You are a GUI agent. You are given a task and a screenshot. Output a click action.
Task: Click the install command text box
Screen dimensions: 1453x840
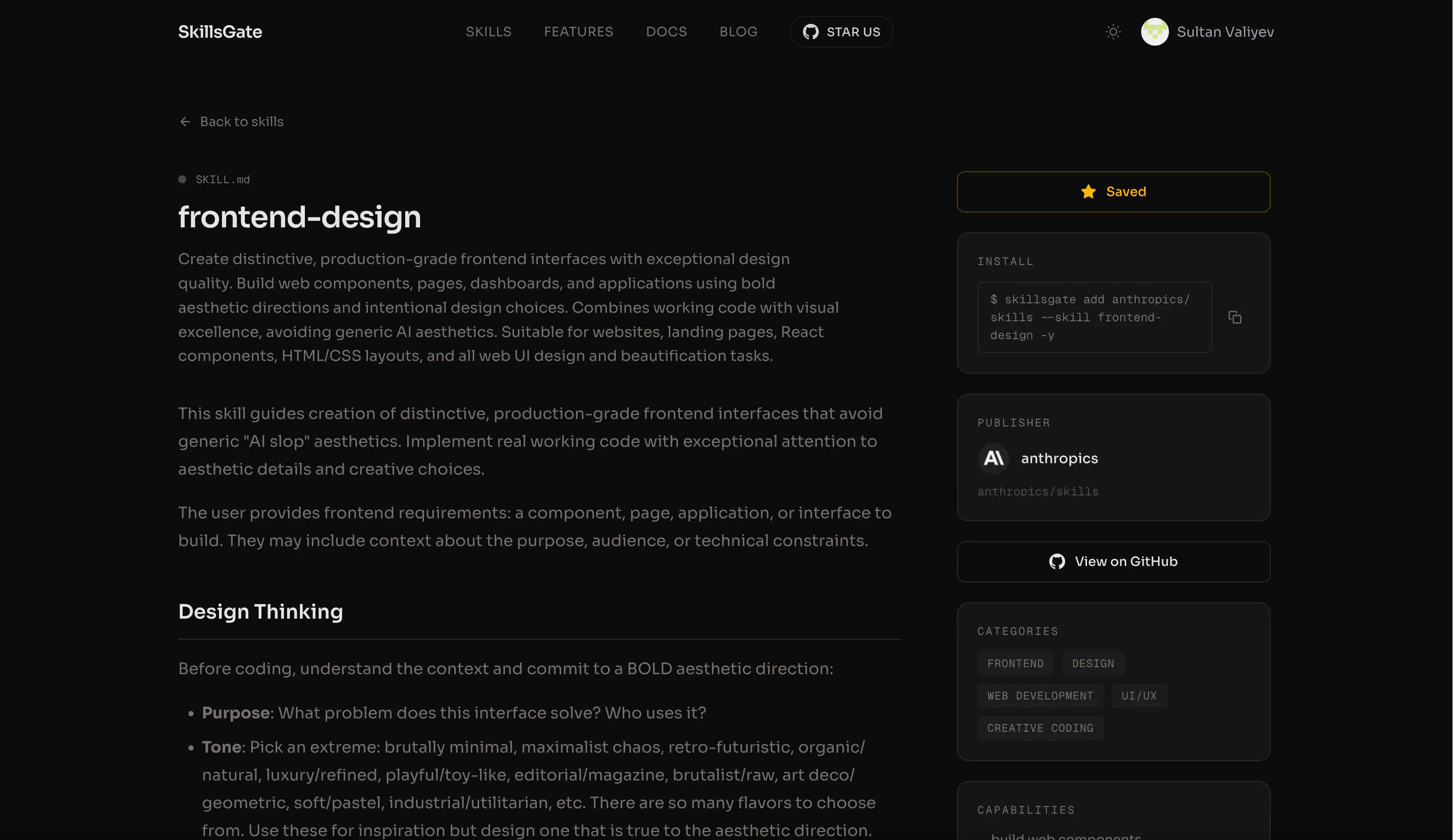(x=1094, y=317)
